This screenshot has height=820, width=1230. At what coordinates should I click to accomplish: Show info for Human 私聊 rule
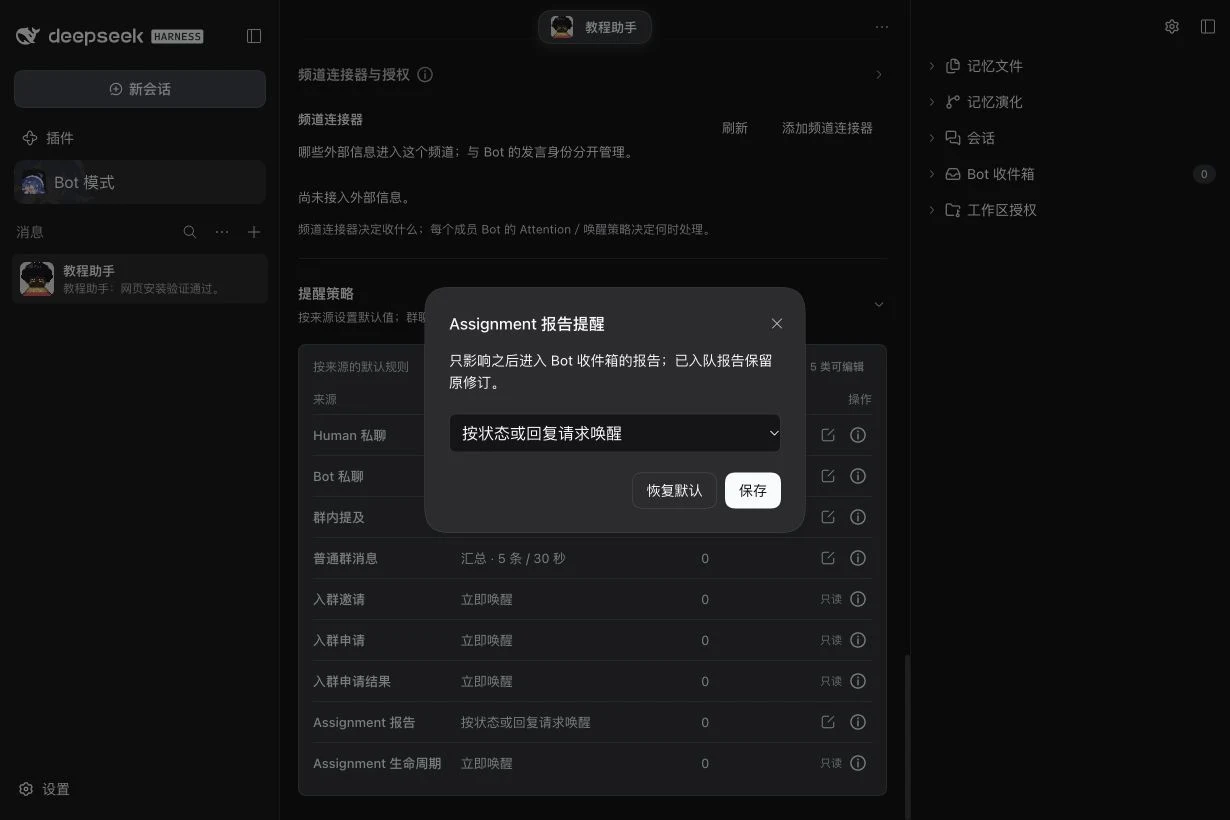[858, 435]
